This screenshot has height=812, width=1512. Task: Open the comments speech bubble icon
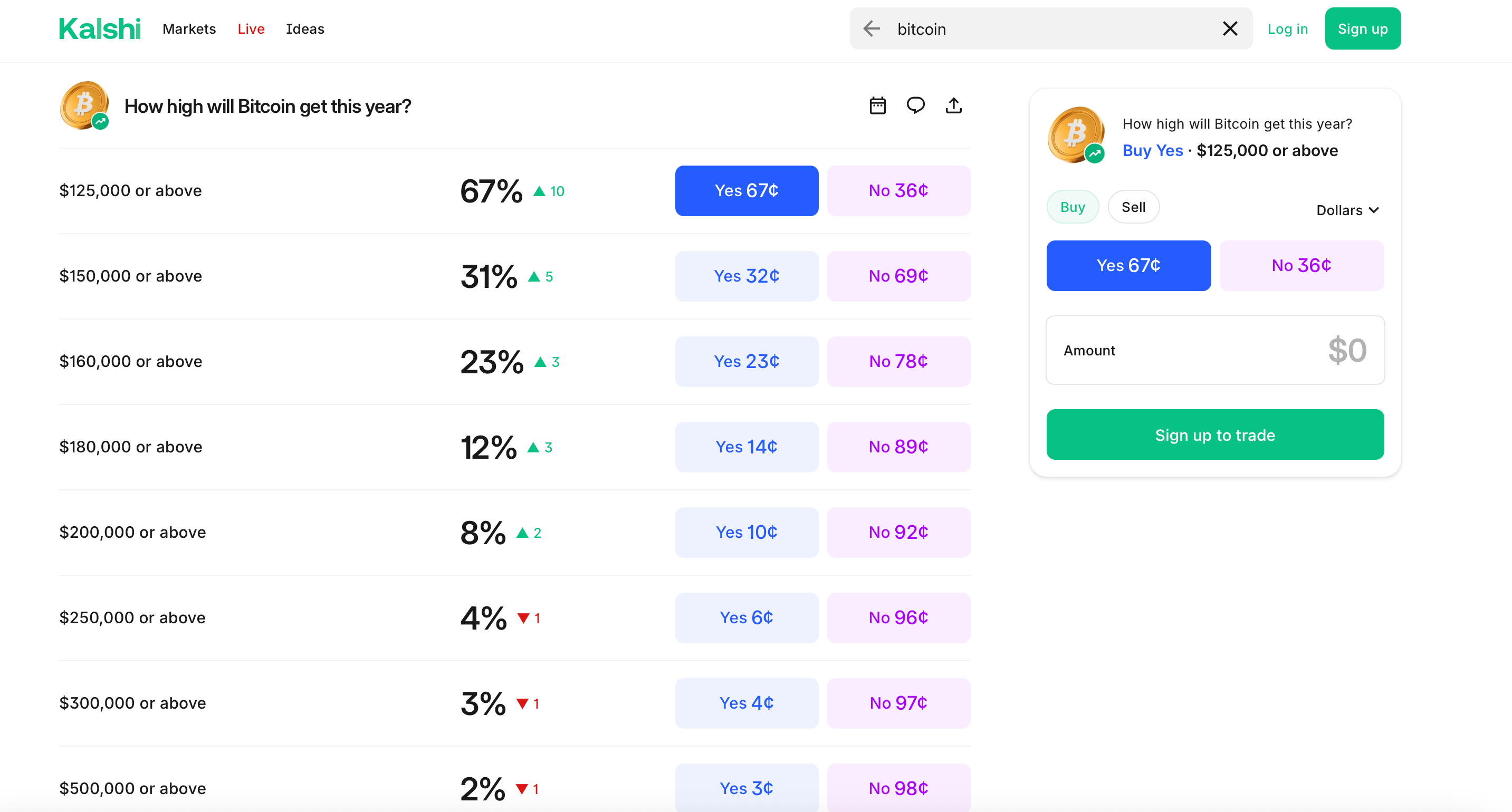(x=916, y=105)
